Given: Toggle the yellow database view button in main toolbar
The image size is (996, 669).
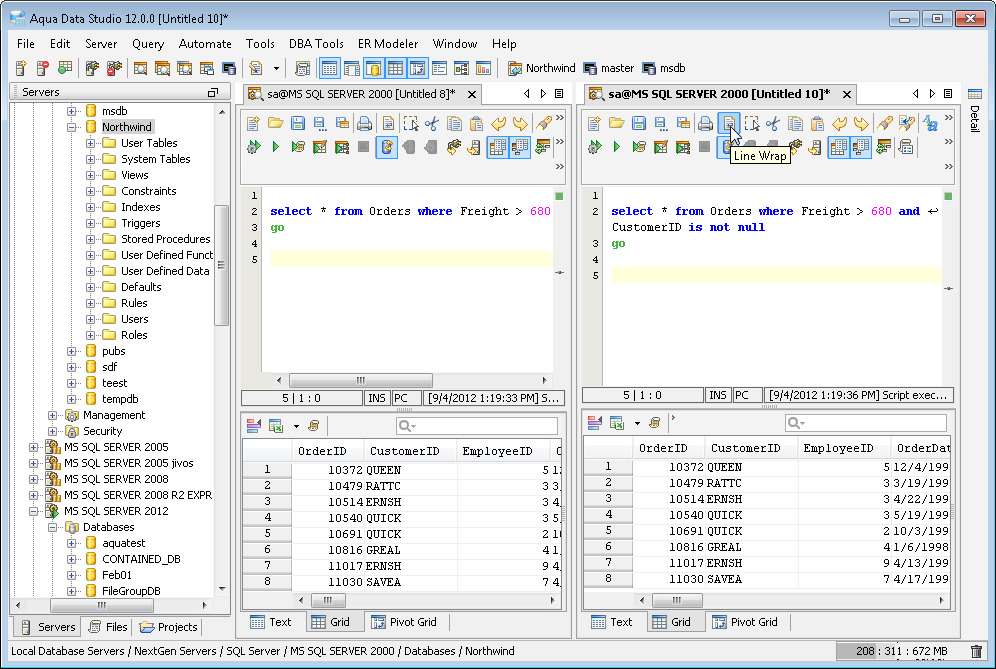Looking at the screenshot, I should click(x=374, y=68).
